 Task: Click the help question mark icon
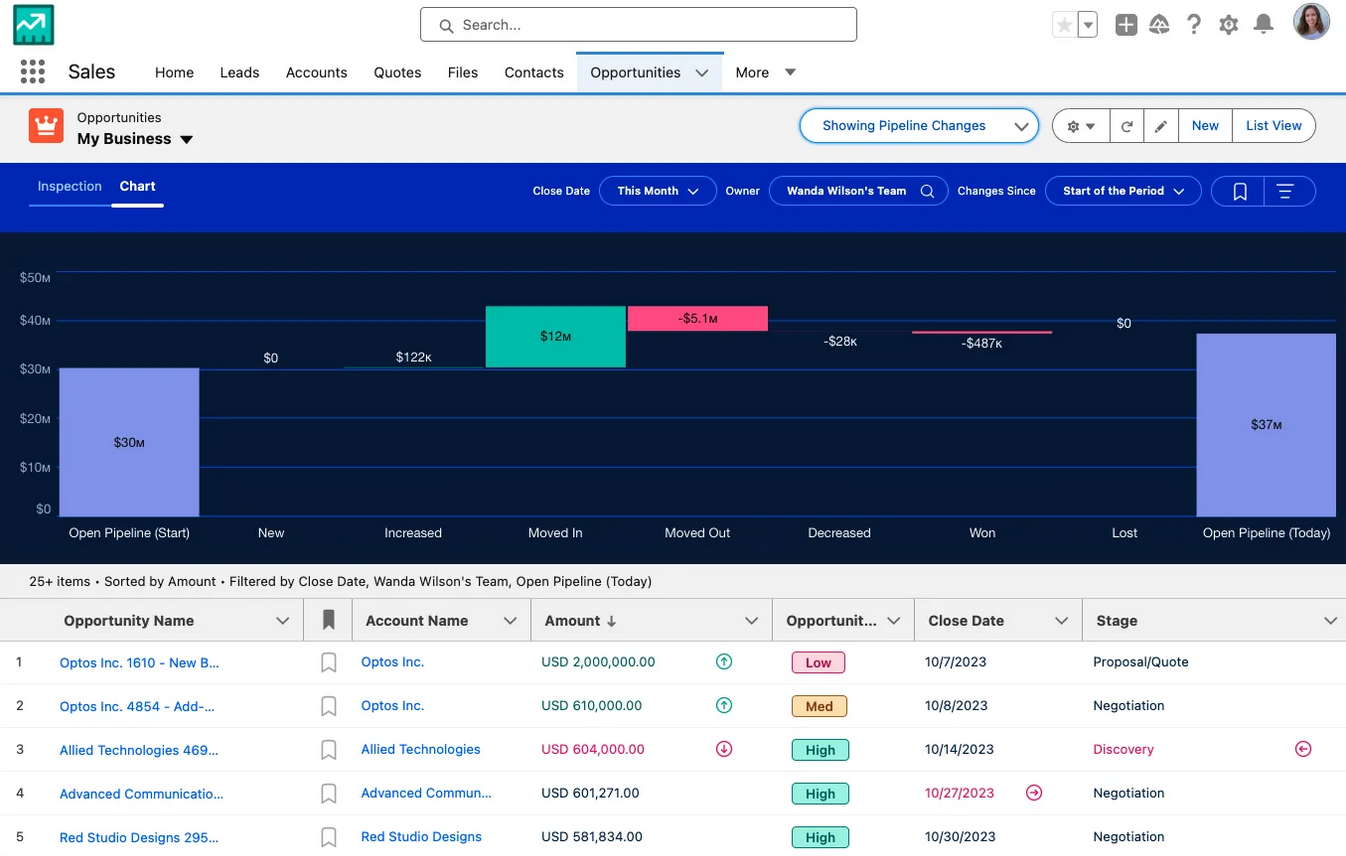(1194, 25)
